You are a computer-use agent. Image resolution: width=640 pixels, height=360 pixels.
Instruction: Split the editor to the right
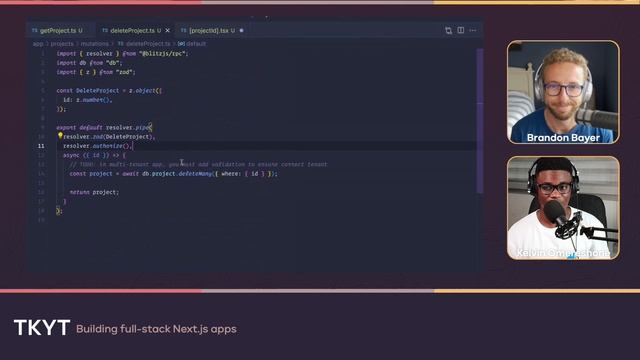click(461, 30)
